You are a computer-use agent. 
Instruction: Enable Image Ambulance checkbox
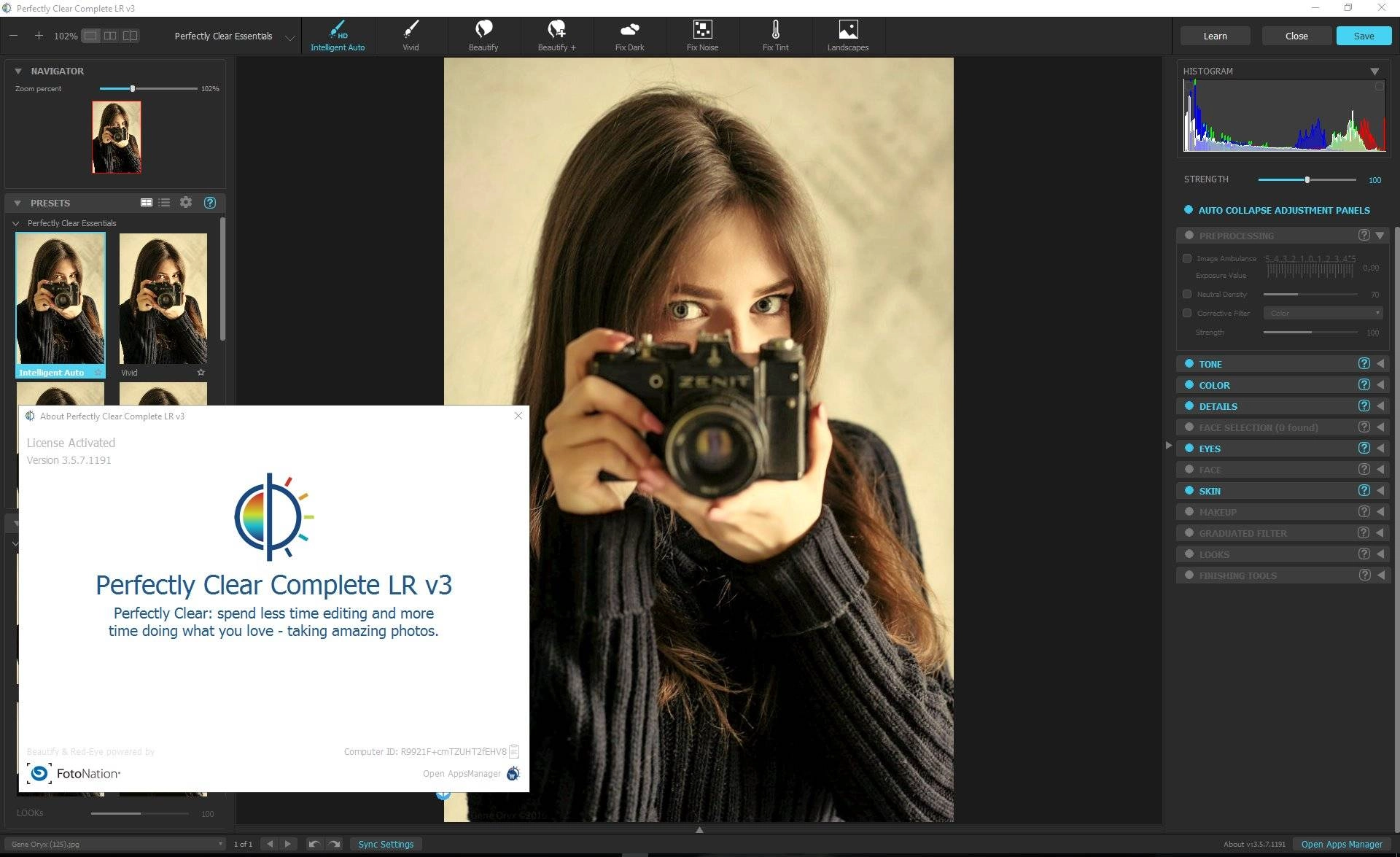coord(1187,258)
